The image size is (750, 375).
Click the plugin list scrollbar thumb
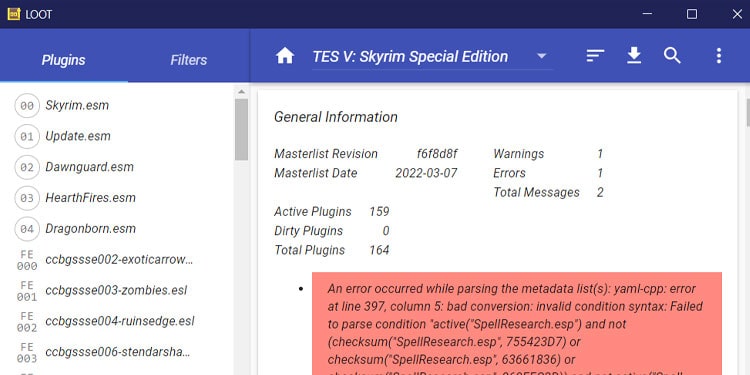pos(241,130)
